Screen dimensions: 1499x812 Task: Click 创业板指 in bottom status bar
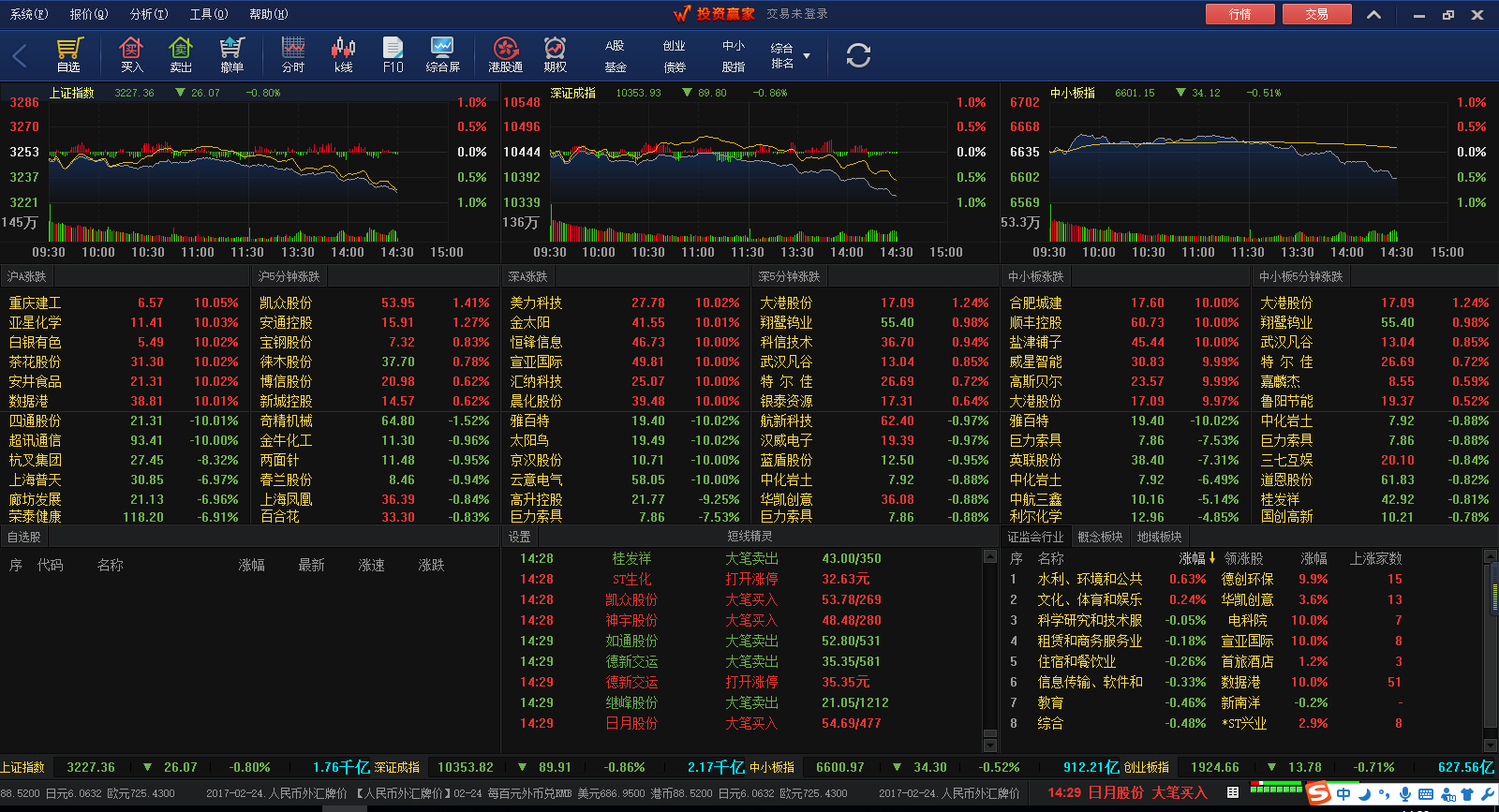1147,767
